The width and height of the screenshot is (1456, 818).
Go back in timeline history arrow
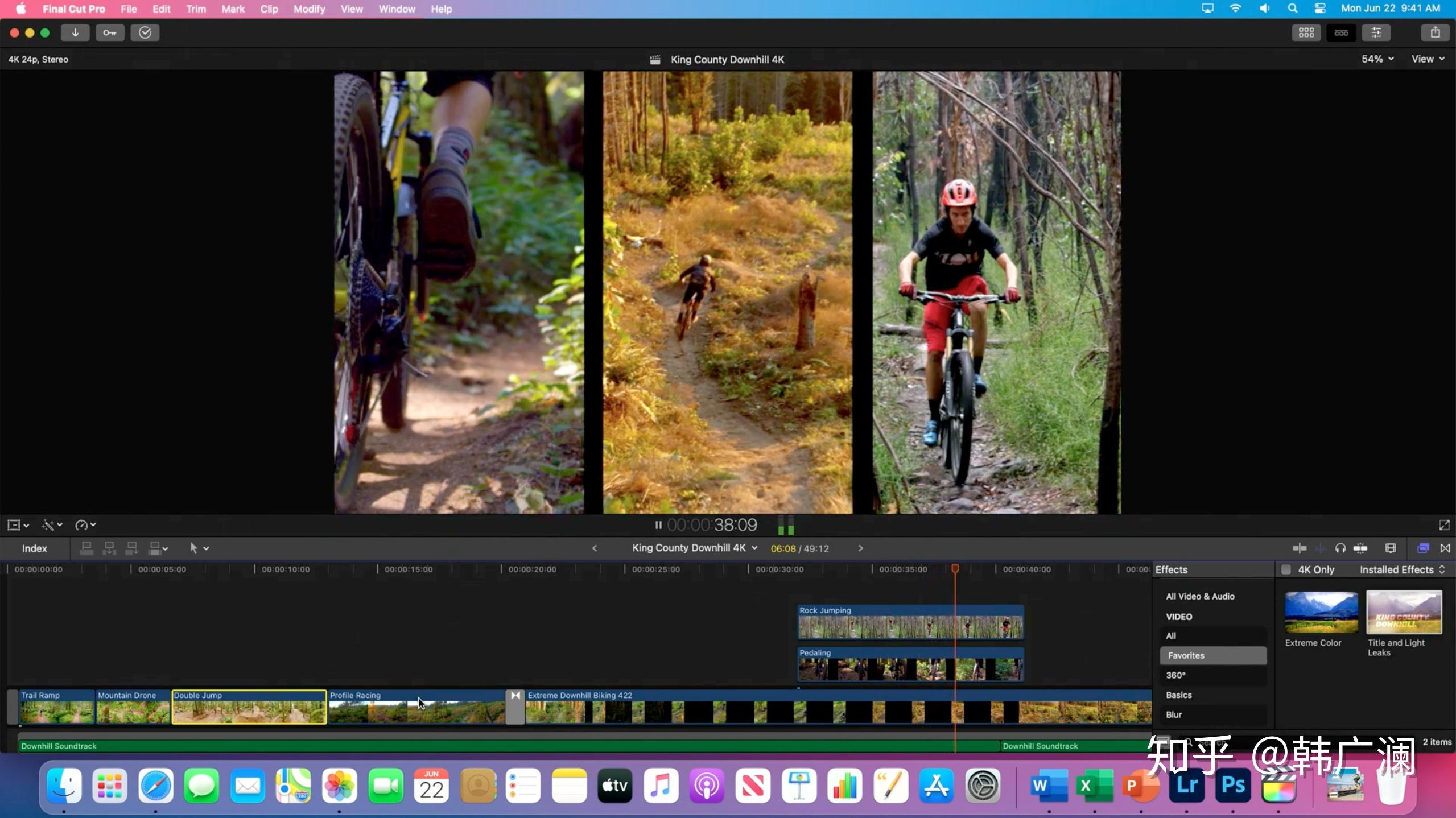595,548
